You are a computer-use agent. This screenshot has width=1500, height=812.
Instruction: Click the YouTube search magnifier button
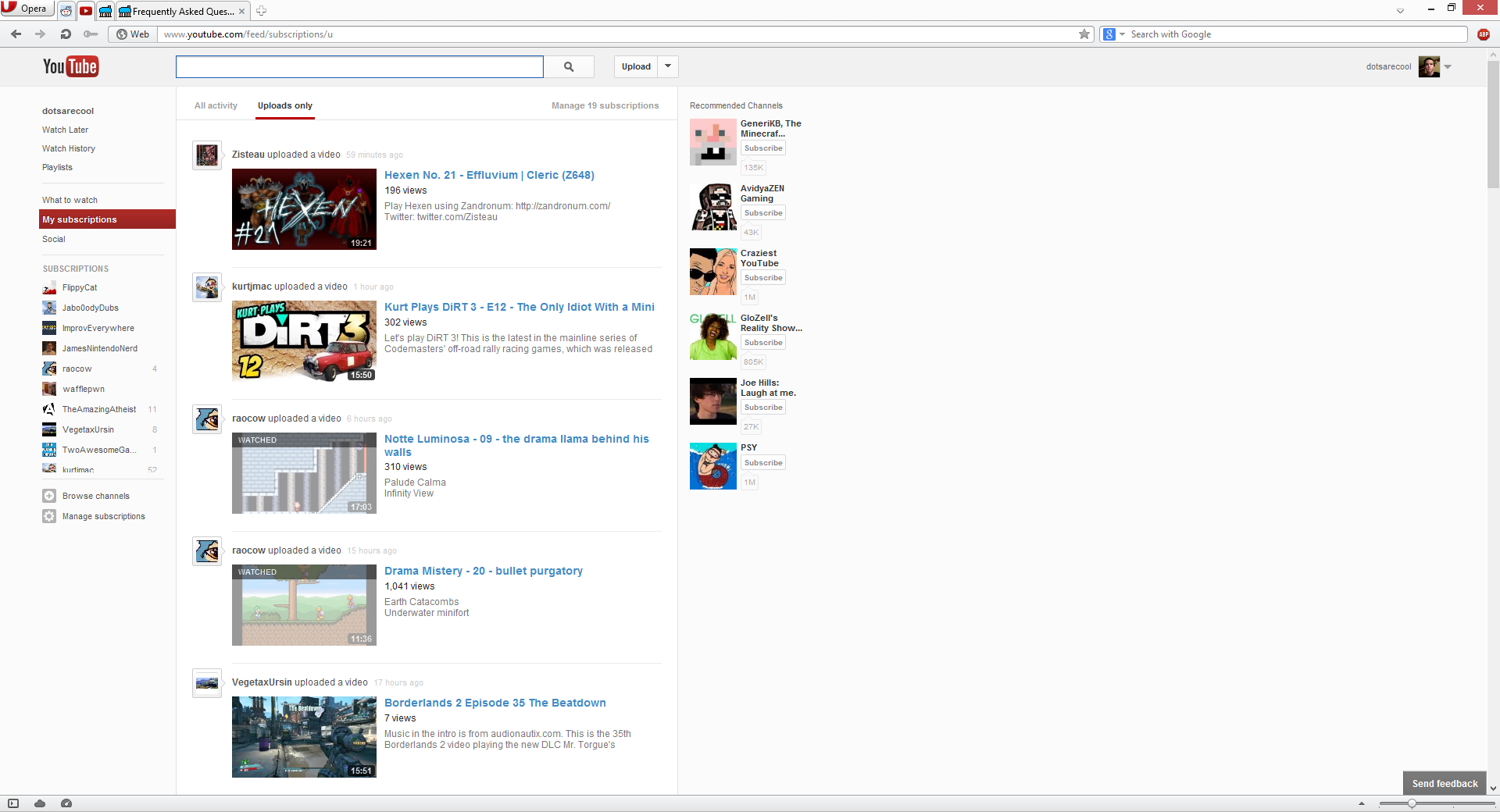click(x=569, y=66)
